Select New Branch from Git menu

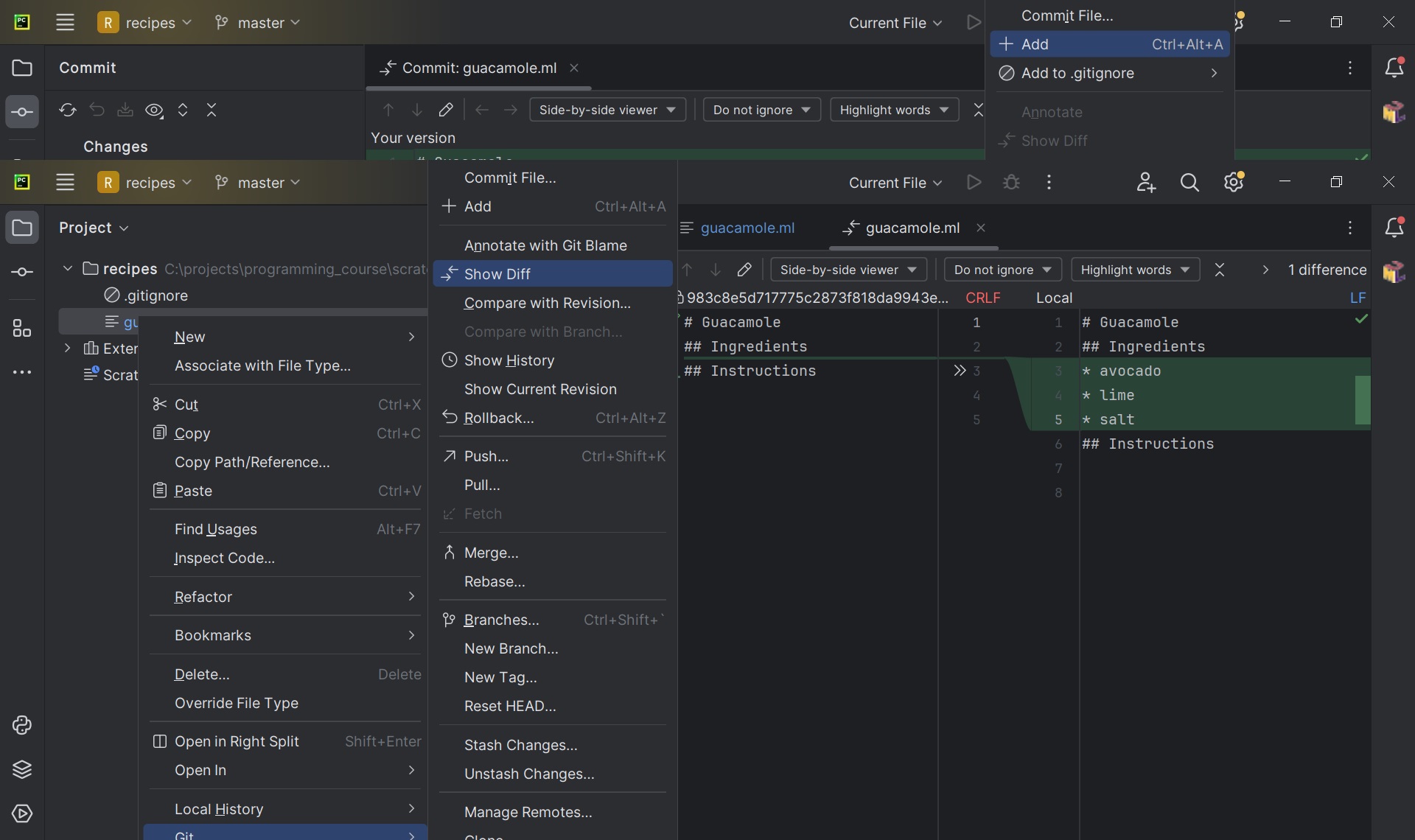[x=511, y=648]
